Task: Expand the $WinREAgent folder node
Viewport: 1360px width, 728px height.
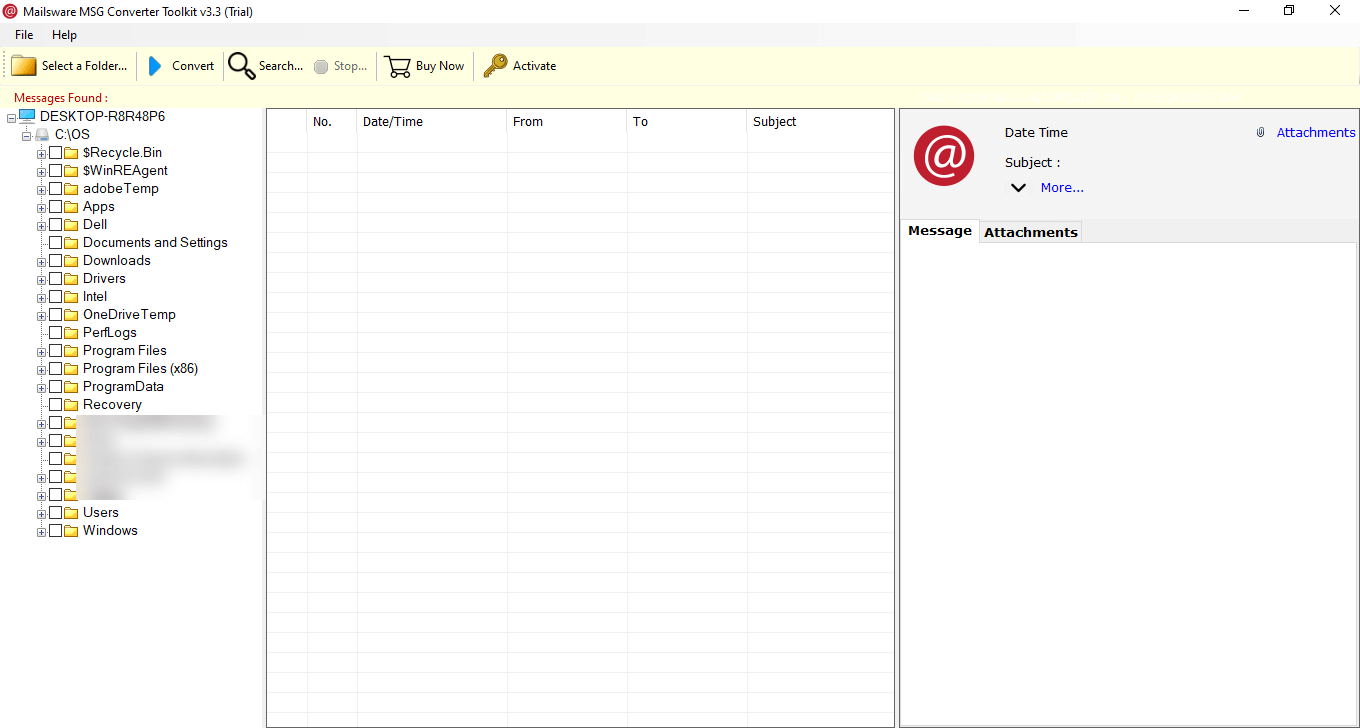Action: (x=42, y=172)
